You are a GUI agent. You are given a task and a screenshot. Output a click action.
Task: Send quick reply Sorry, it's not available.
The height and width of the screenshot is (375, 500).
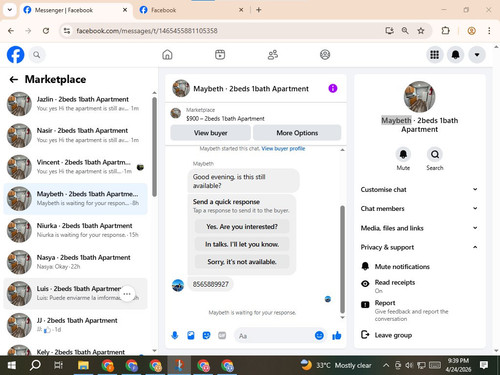coord(242,262)
